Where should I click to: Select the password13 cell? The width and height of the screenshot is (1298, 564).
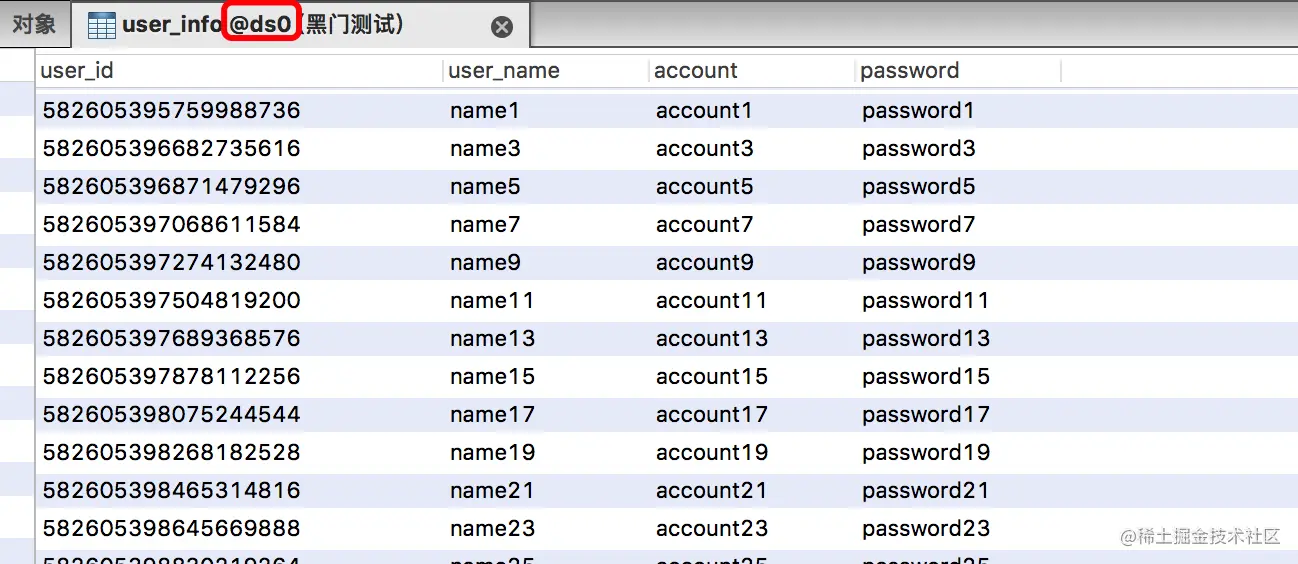click(925, 339)
